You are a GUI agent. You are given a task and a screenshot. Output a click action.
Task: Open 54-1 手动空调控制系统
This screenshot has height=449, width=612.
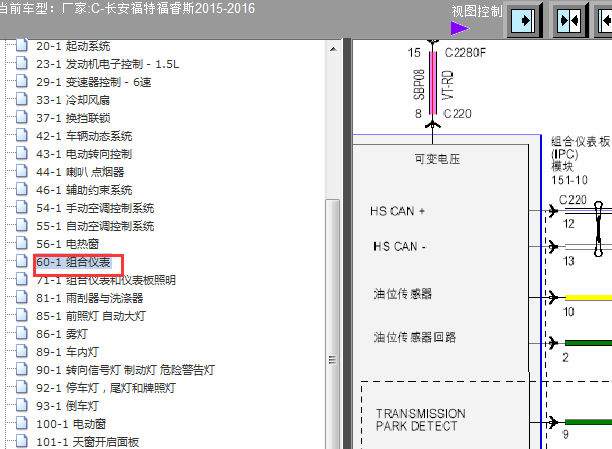[x=95, y=208]
